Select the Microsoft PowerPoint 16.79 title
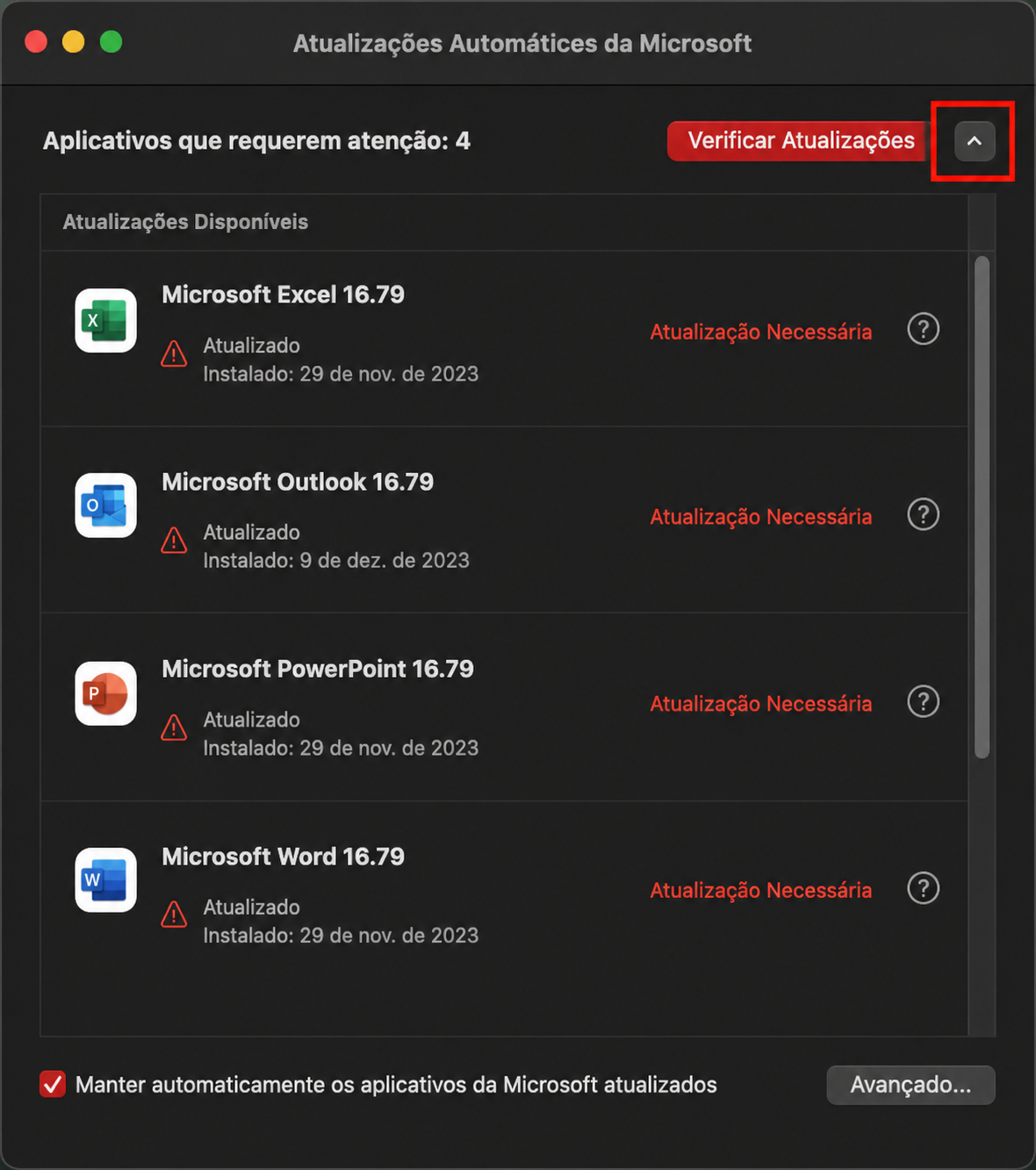The width and height of the screenshot is (1036, 1170). 318,669
